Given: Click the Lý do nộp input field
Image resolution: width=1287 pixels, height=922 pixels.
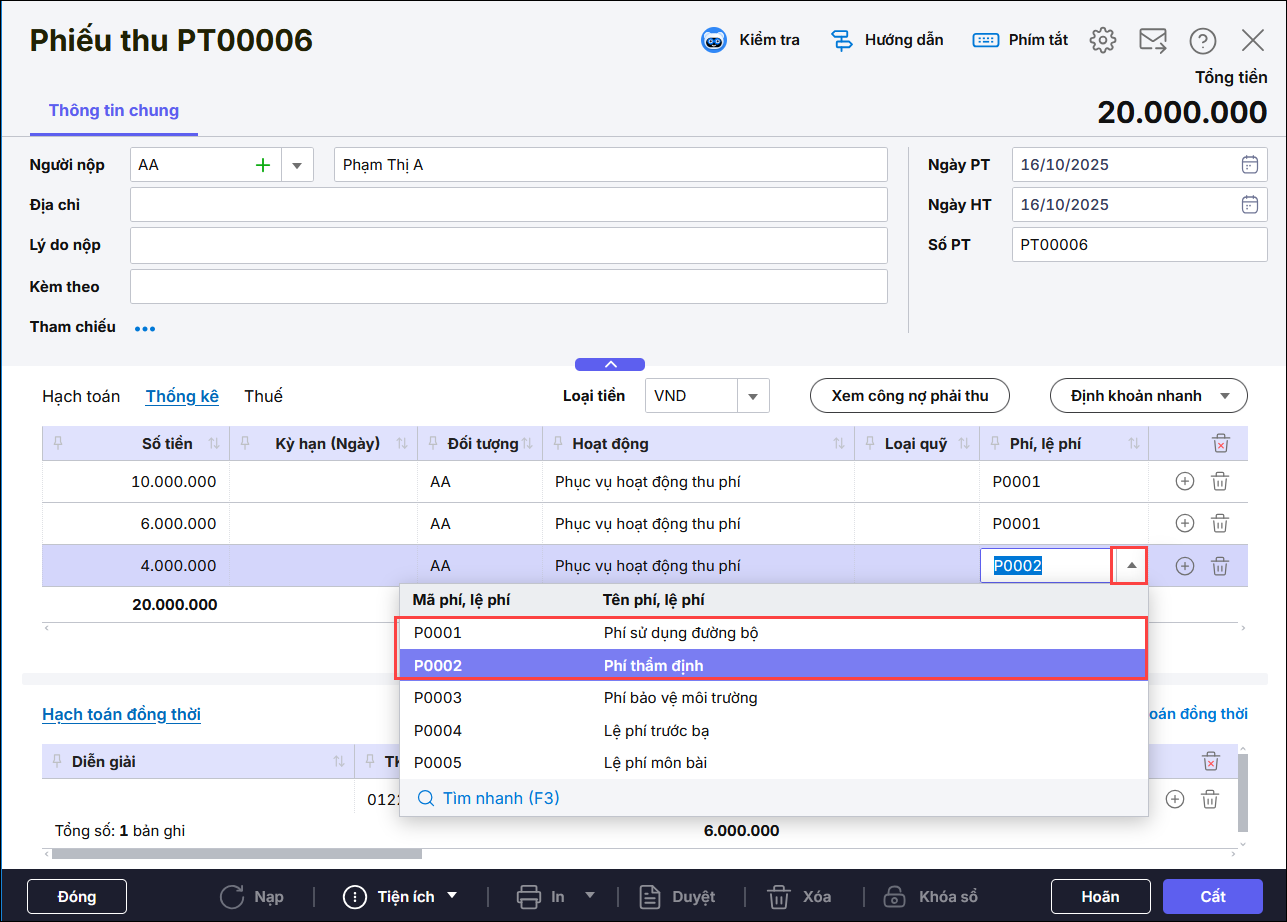Looking at the screenshot, I should tap(508, 245).
